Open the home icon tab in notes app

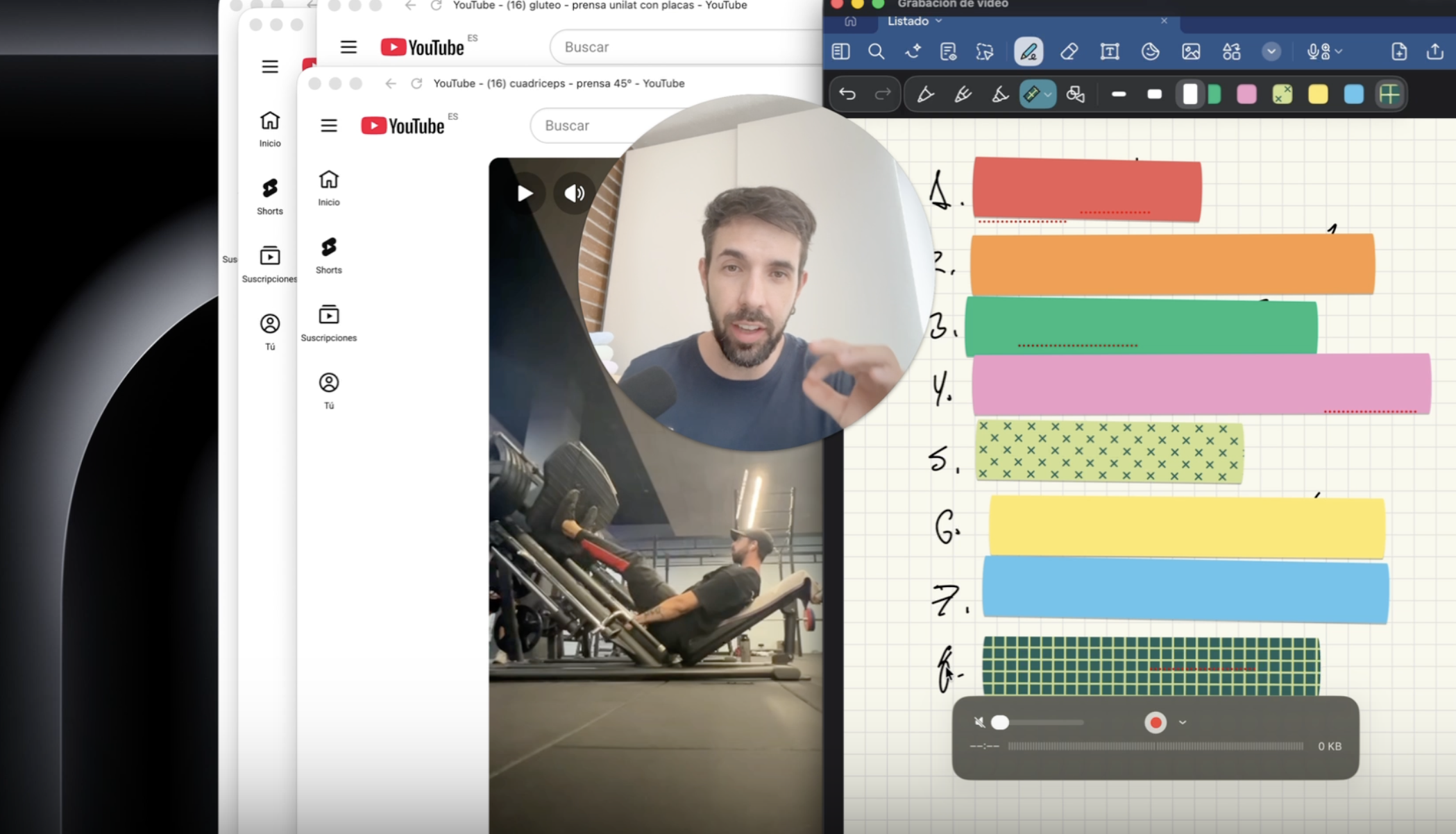click(x=850, y=22)
